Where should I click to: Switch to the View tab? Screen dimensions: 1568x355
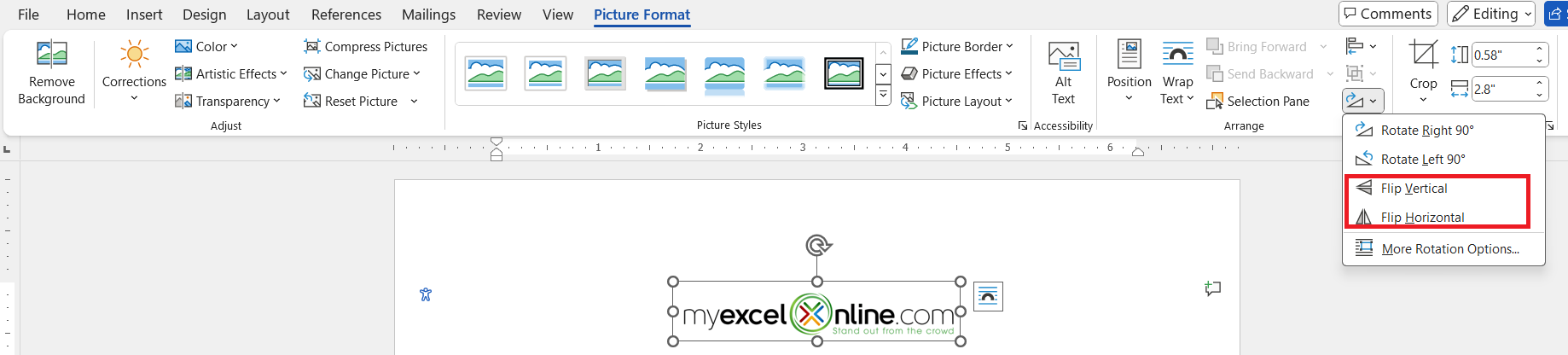pyautogui.click(x=558, y=15)
